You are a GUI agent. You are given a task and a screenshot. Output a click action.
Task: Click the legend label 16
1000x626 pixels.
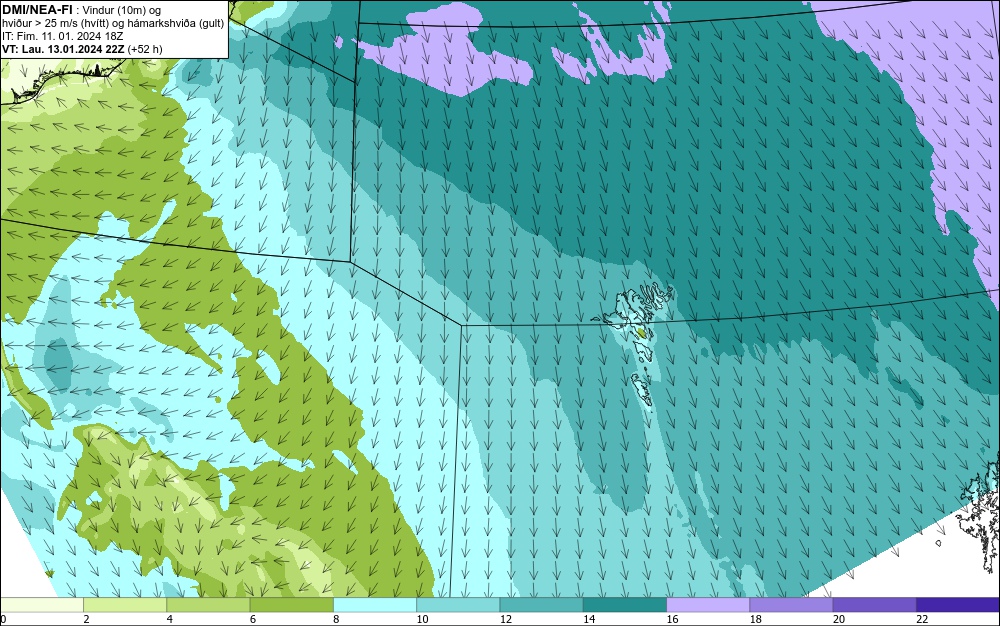(x=672, y=619)
